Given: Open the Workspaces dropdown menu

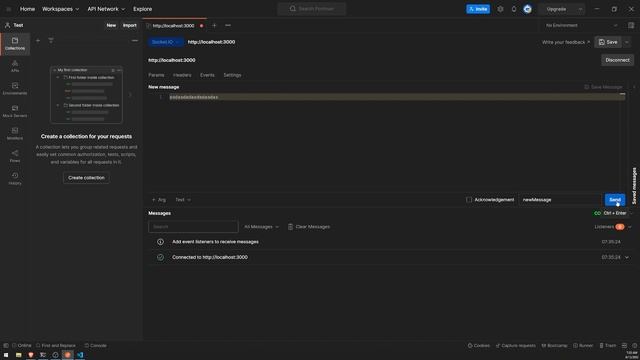Looking at the screenshot, I should pyautogui.click(x=60, y=9).
